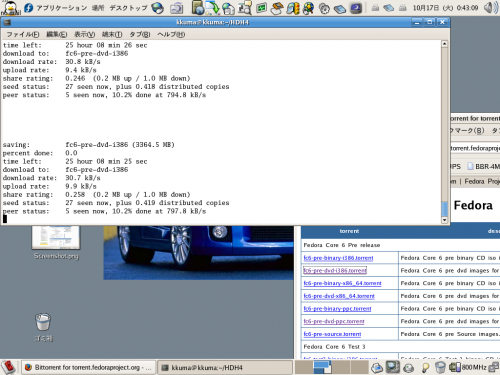500x375 pixels.
Task: Click terminal text 'fc6-pre-dvd-i386 (3364.5 MB)'
Action: (x=120, y=145)
